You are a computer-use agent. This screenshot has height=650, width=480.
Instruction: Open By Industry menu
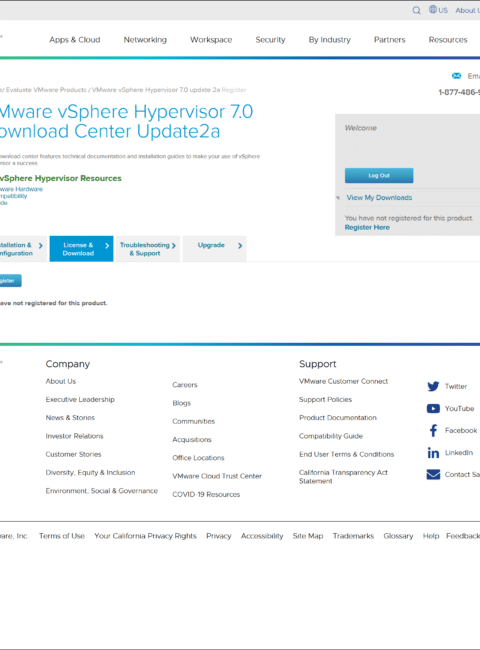[x=330, y=40]
